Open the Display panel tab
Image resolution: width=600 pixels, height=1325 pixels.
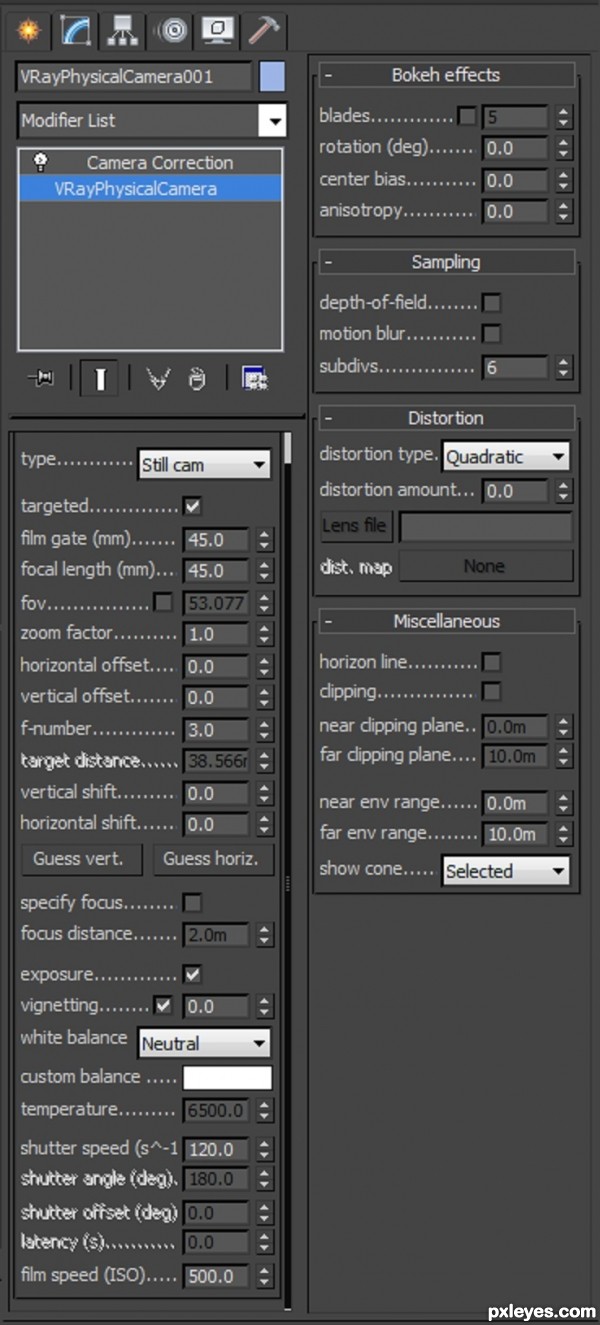217,31
